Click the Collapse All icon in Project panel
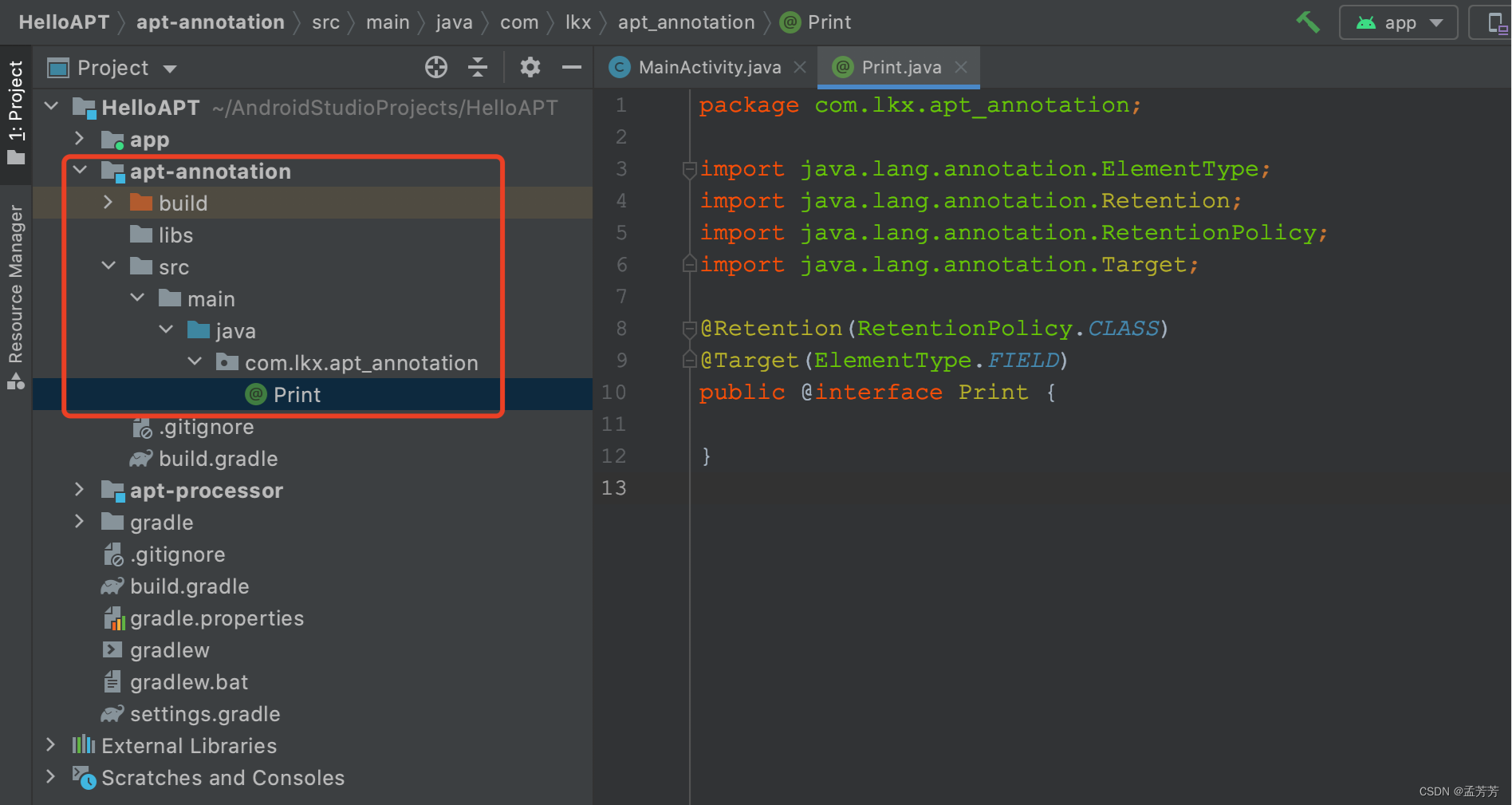 tap(478, 67)
